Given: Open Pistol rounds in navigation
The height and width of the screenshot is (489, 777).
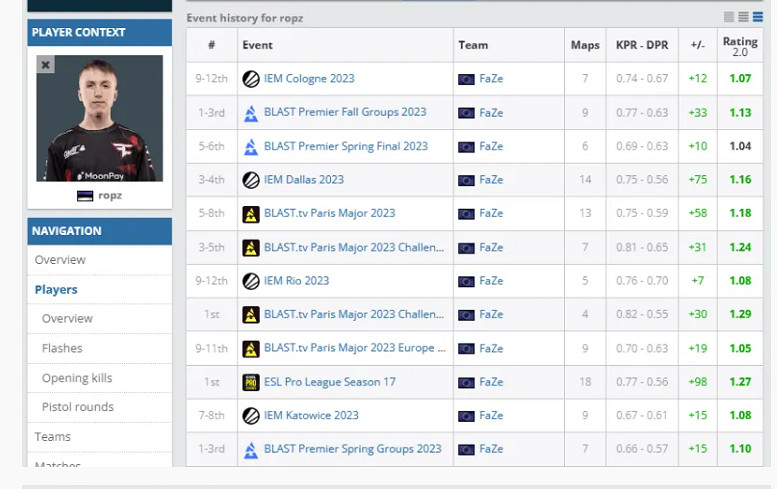Looking at the screenshot, I should pos(77,407).
